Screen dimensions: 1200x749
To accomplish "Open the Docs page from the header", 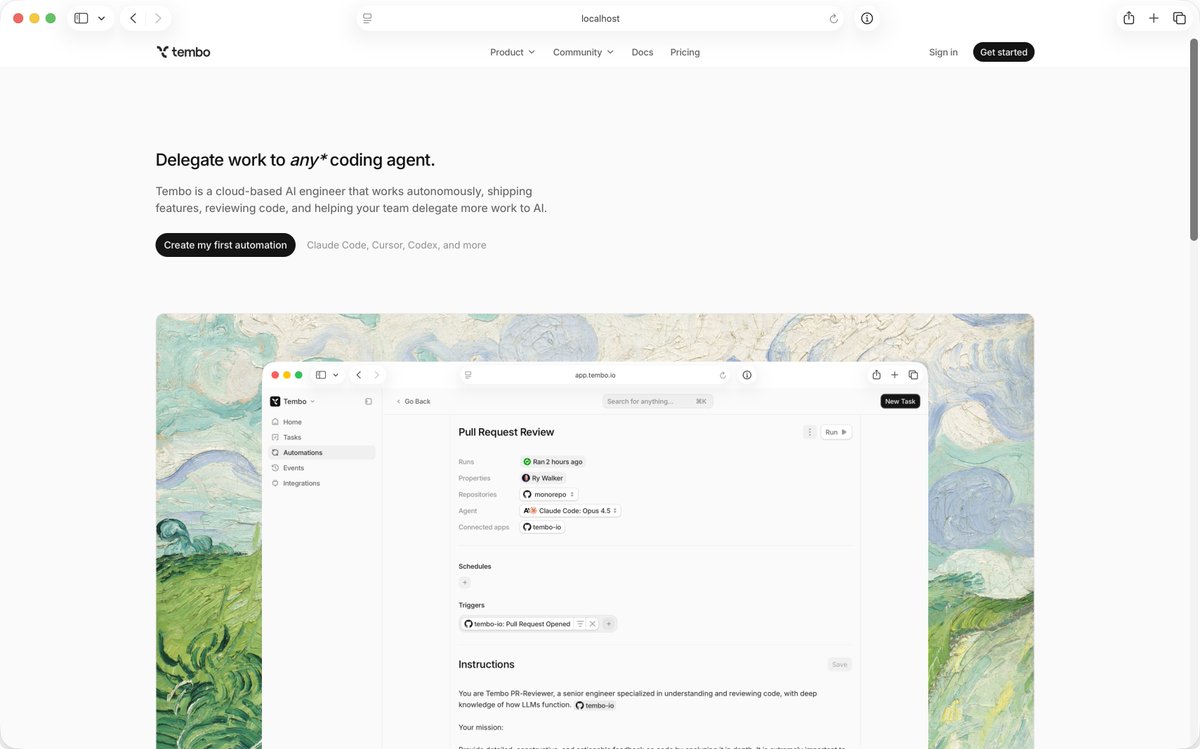I will (x=642, y=52).
